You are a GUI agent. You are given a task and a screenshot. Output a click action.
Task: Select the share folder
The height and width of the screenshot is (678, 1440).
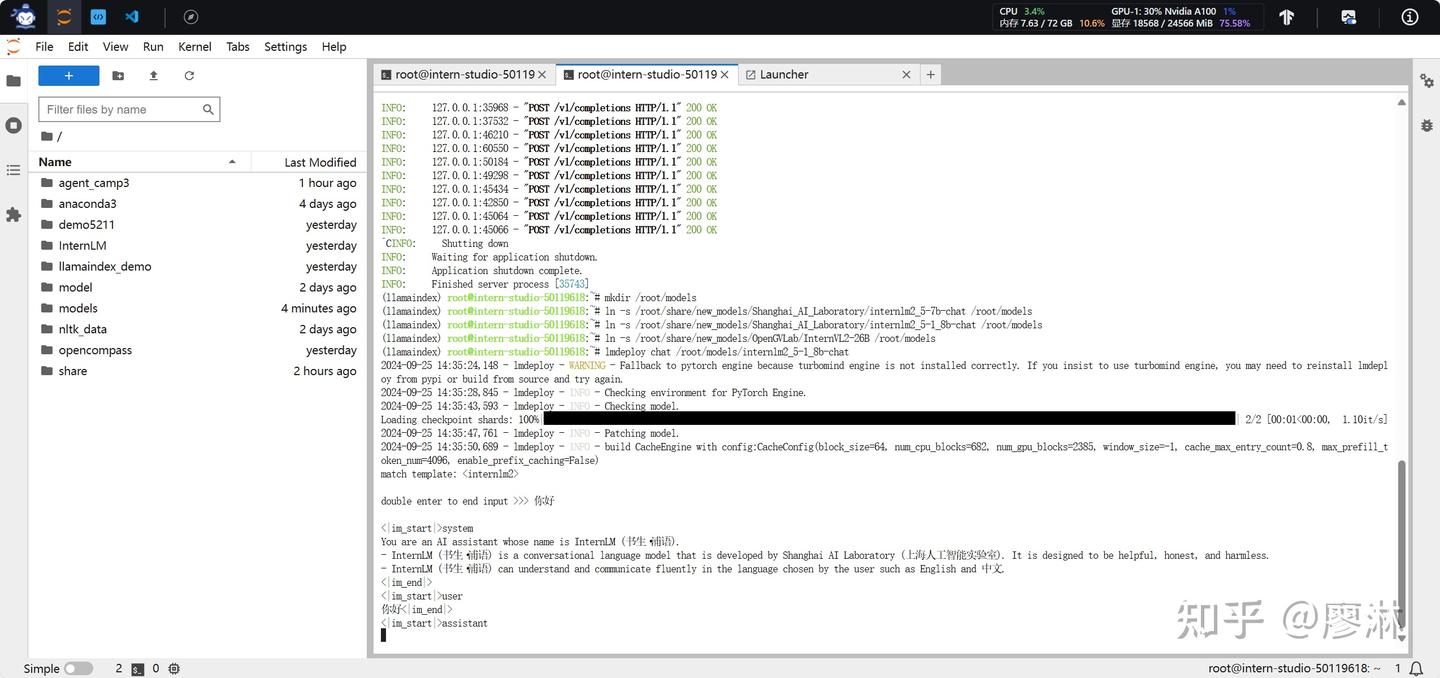click(x=198, y=371)
